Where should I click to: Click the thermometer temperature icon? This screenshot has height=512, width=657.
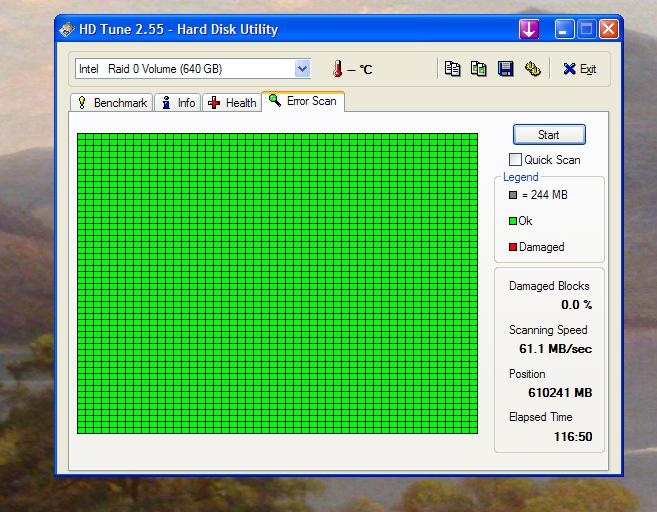click(x=337, y=69)
